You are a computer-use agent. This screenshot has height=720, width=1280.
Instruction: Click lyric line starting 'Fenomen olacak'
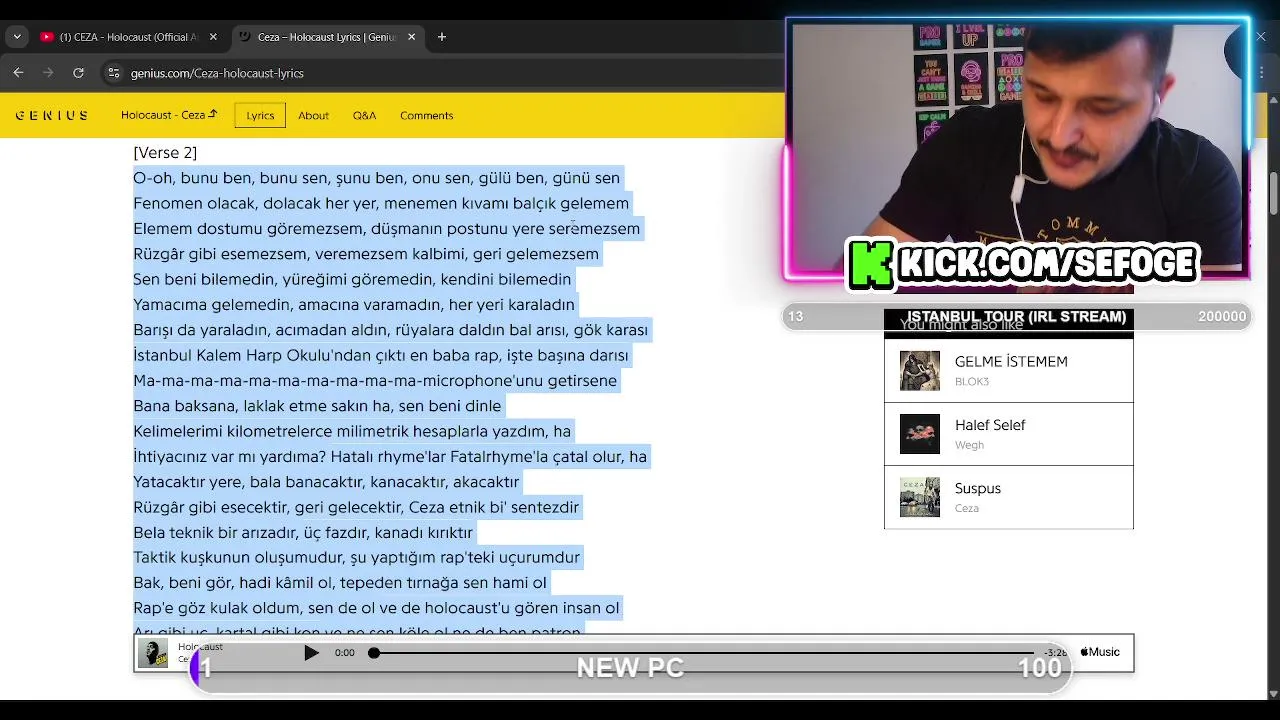[381, 203]
